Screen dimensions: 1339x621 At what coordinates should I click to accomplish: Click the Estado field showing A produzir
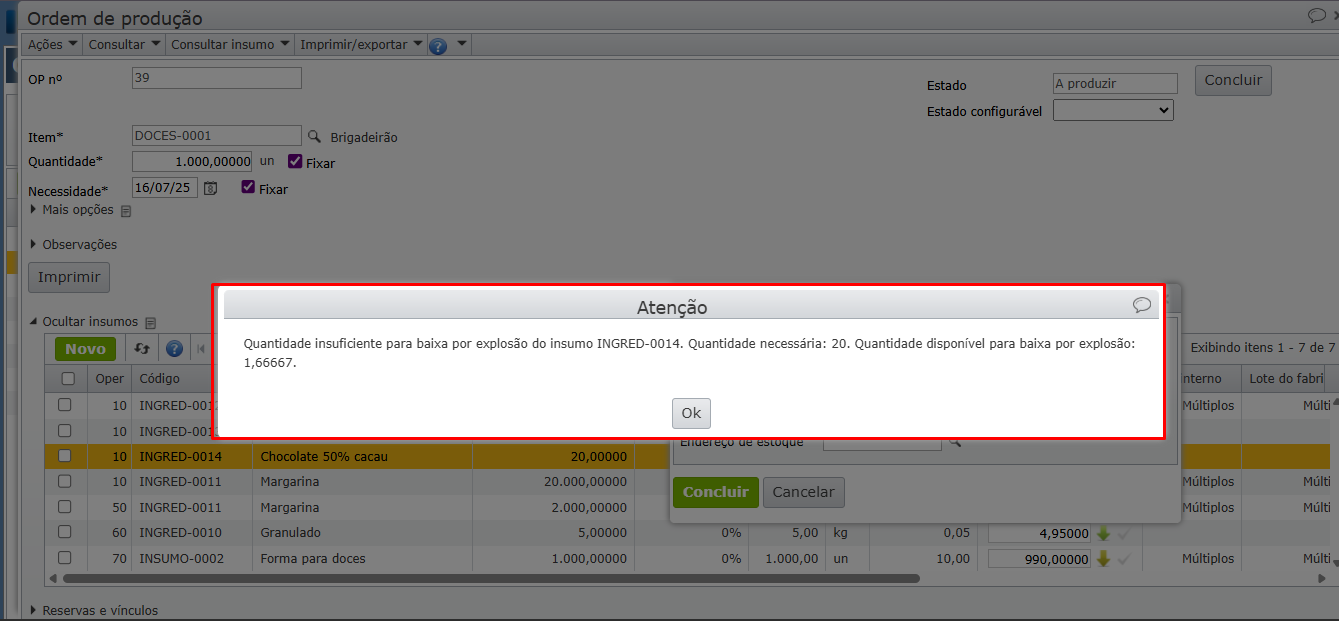(1115, 84)
